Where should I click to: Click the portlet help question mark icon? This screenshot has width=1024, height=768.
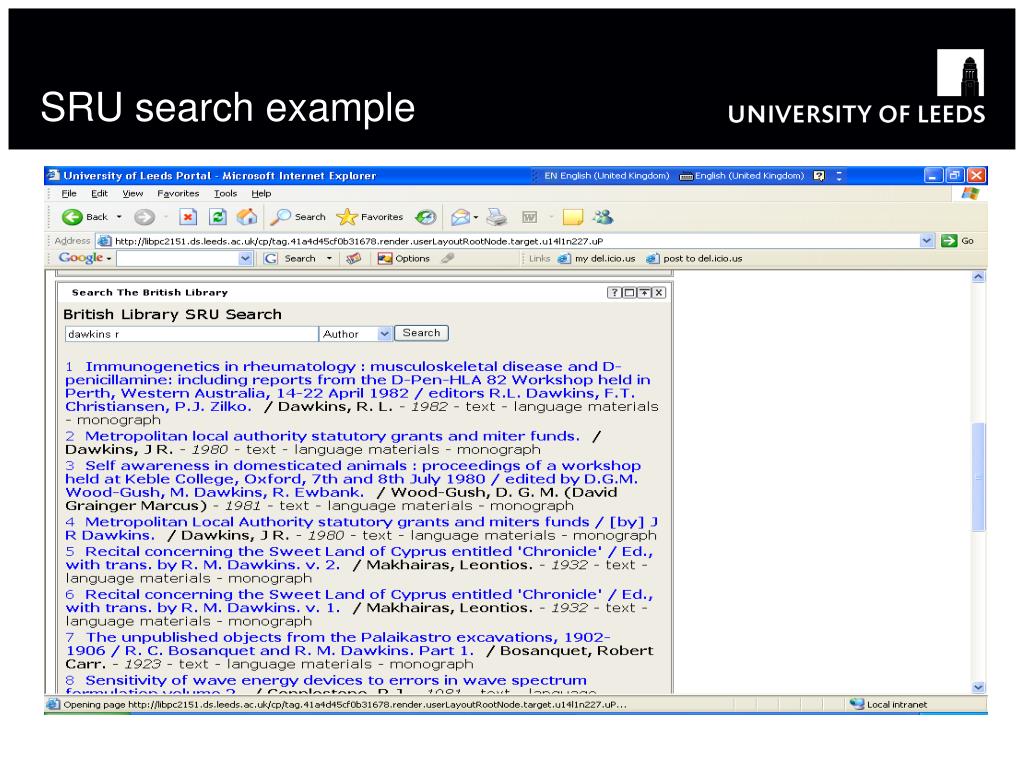[x=614, y=293]
